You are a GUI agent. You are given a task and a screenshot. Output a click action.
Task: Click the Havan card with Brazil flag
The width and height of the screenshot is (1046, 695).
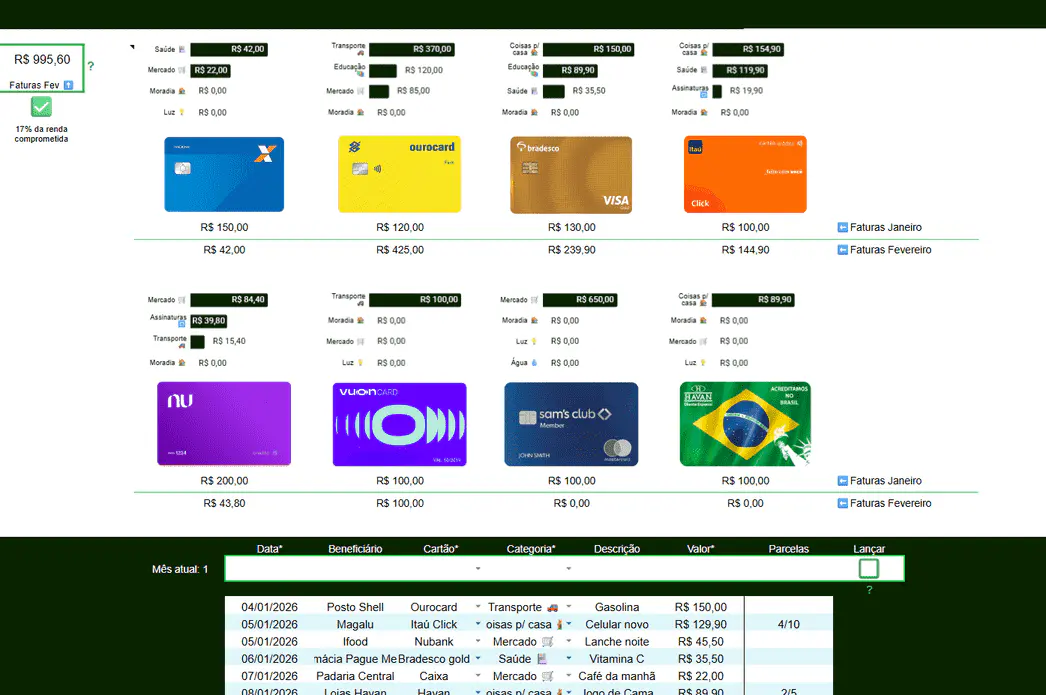pos(745,424)
